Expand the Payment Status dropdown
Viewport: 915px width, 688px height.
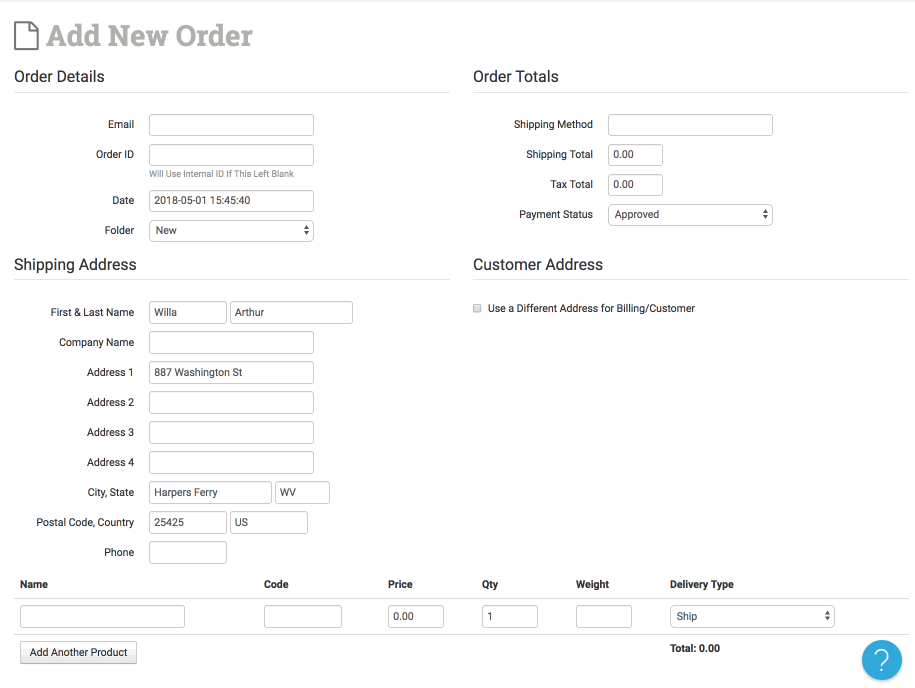point(690,215)
